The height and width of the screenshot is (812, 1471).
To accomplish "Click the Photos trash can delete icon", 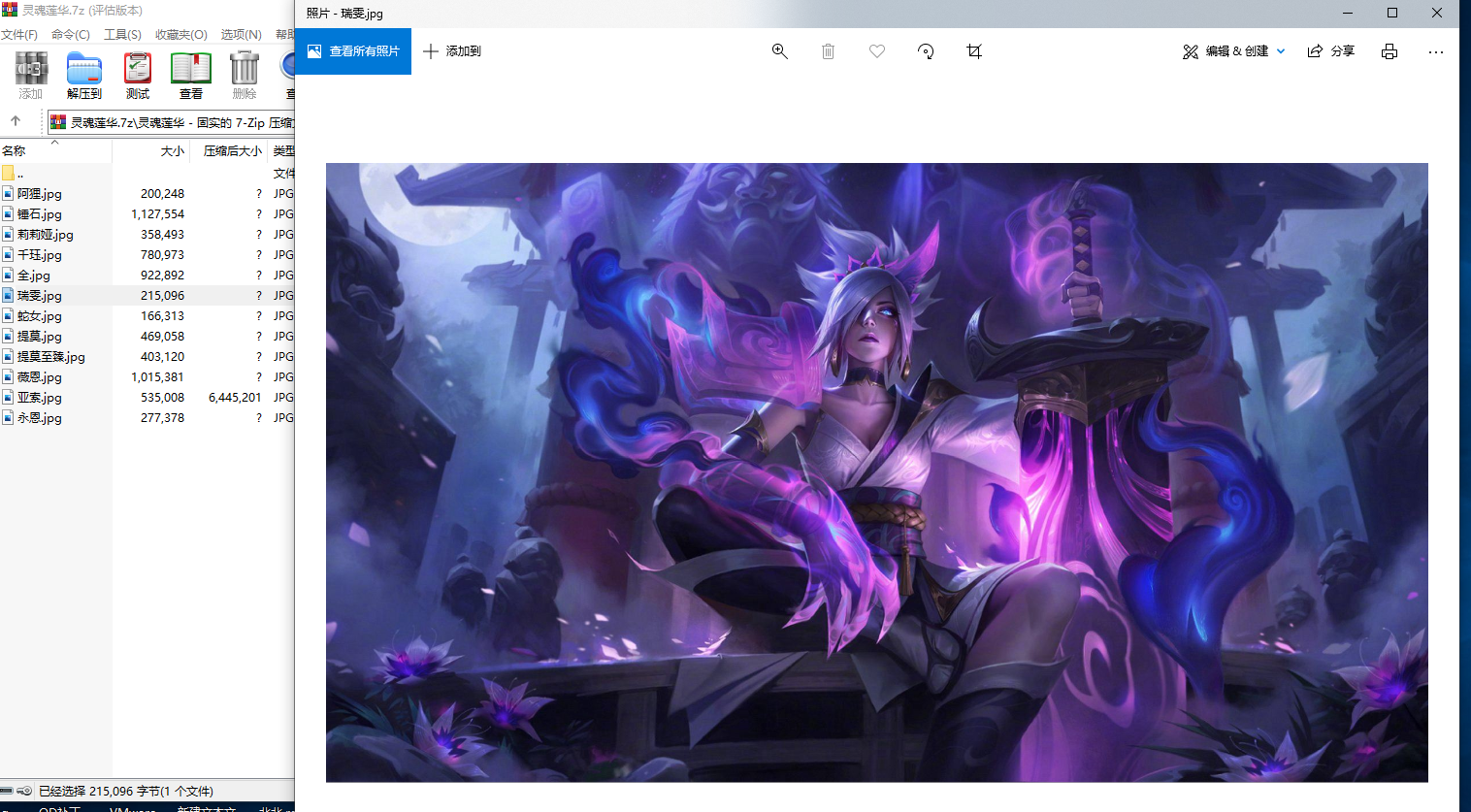I will 828,51.
